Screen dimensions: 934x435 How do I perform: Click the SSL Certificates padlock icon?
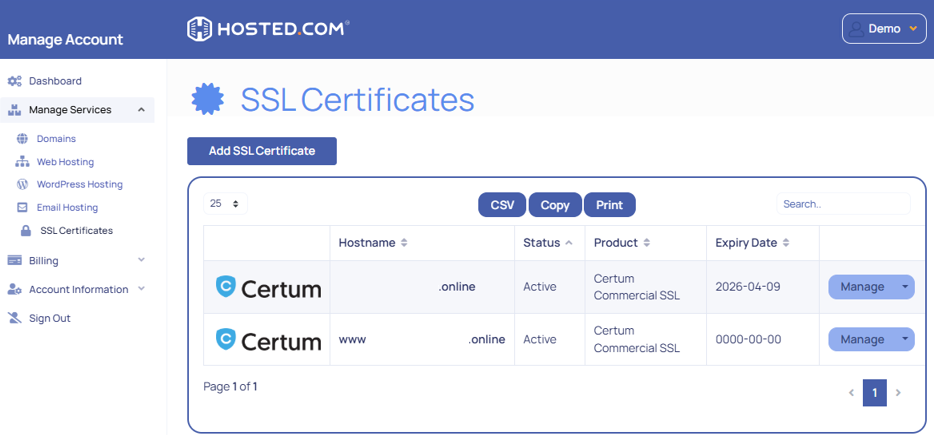[26, 231]
